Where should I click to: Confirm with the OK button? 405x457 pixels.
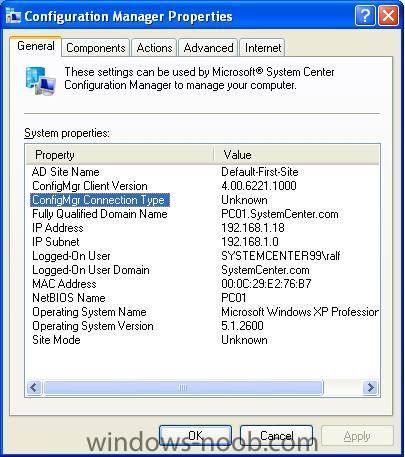pyautogui.click(x=195, y=435)
